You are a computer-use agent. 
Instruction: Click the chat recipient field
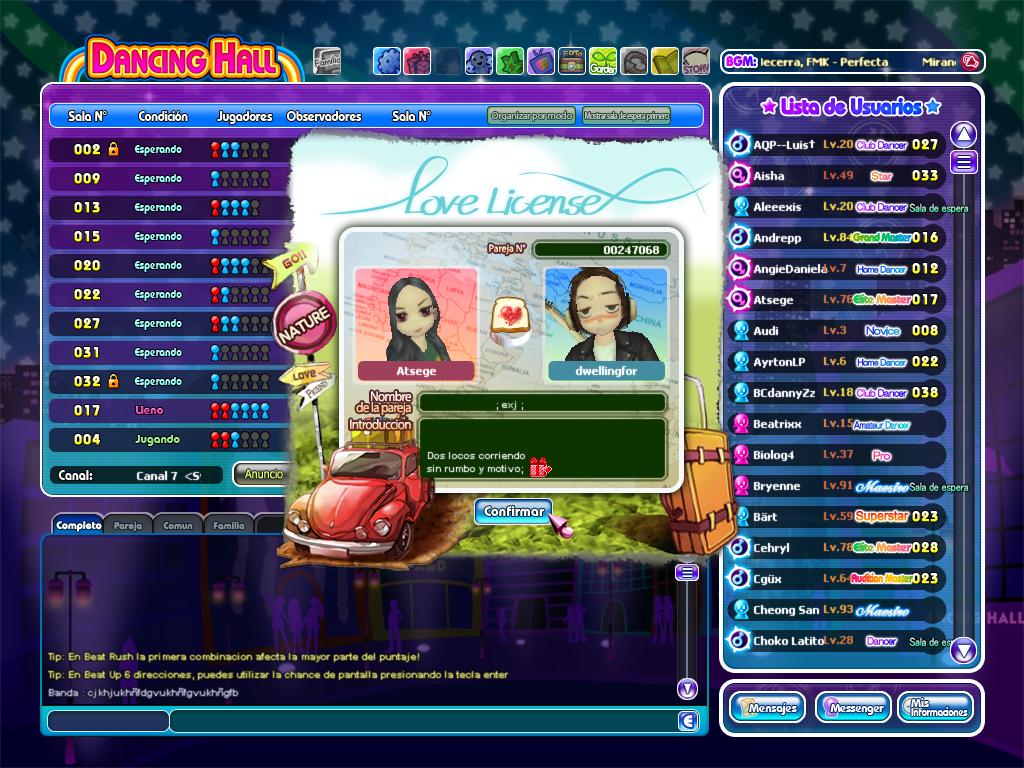108,721
